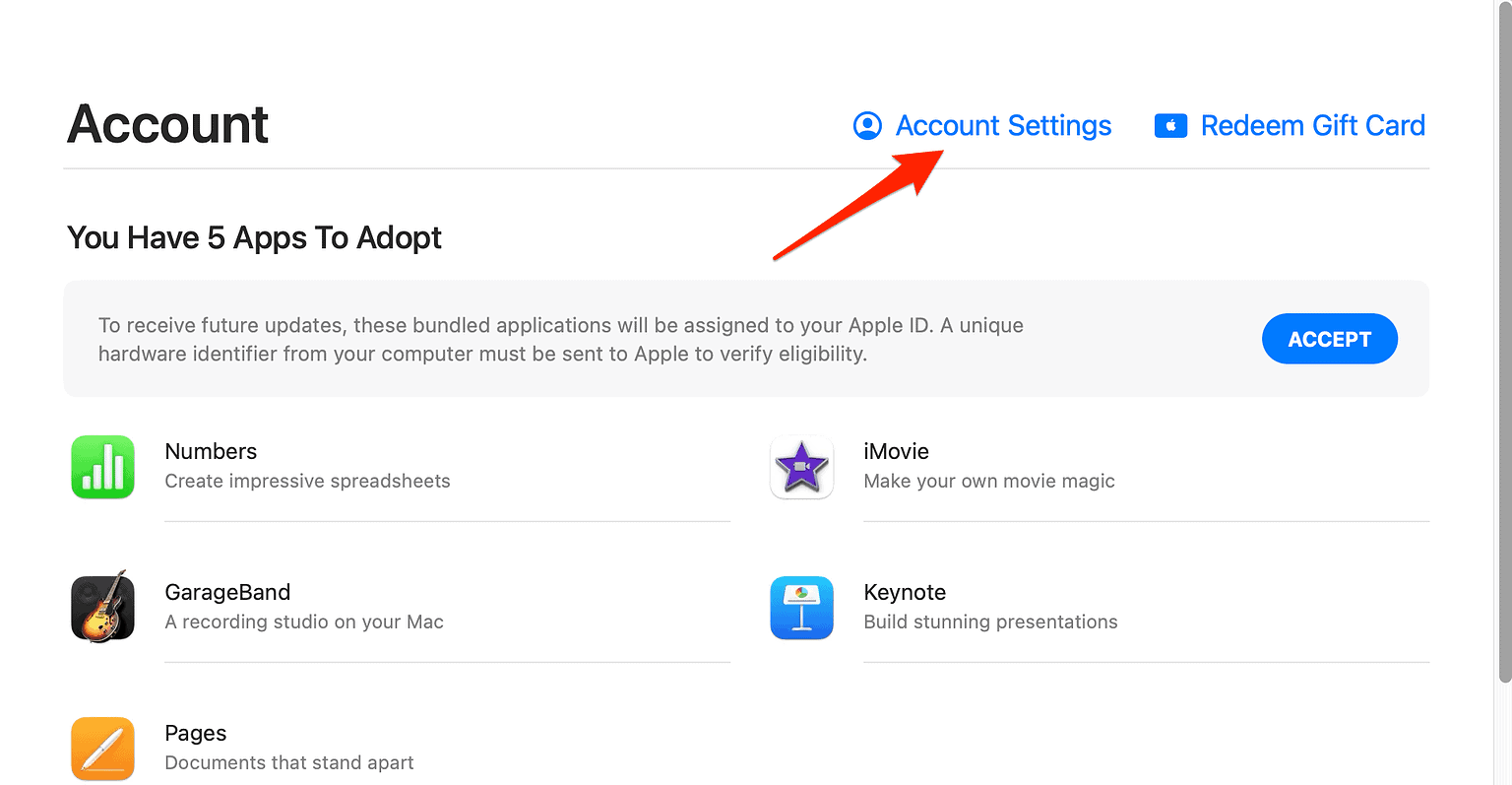The image size is (1512, 785).
Task: Open Account Settings
Action: pos(1003,126)
